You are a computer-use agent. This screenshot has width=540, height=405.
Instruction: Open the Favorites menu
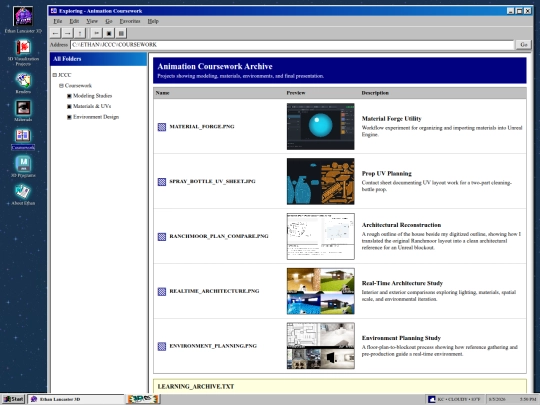[130, 21]
